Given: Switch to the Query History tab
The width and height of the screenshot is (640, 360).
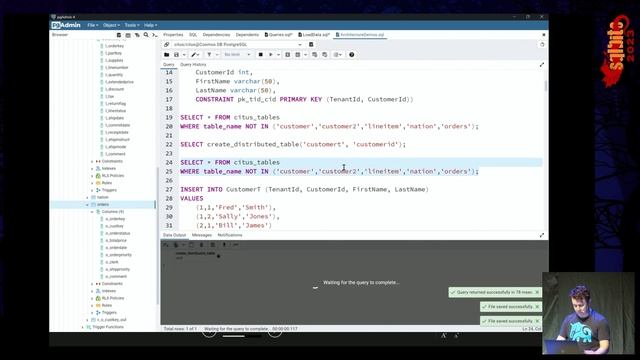Looking at the screenshot, I should click(193, 65).
